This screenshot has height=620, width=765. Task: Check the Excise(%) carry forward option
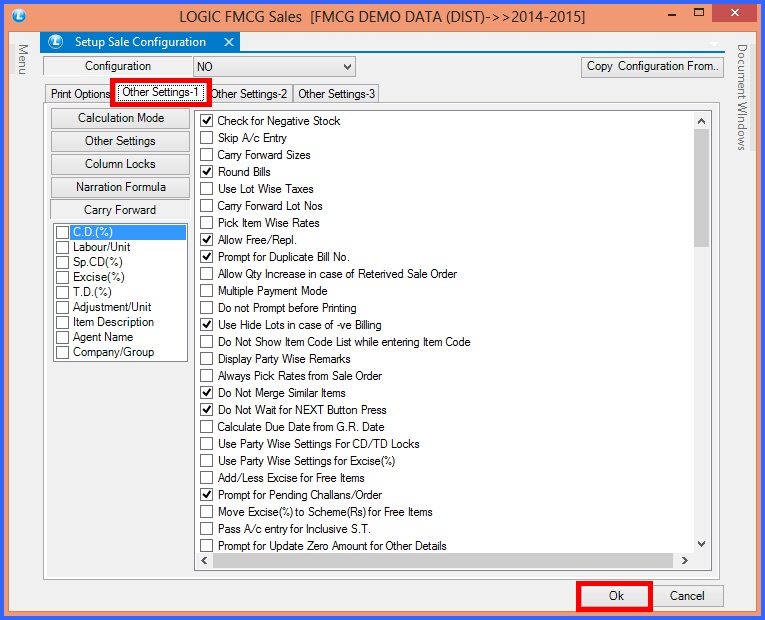[62, 278]
